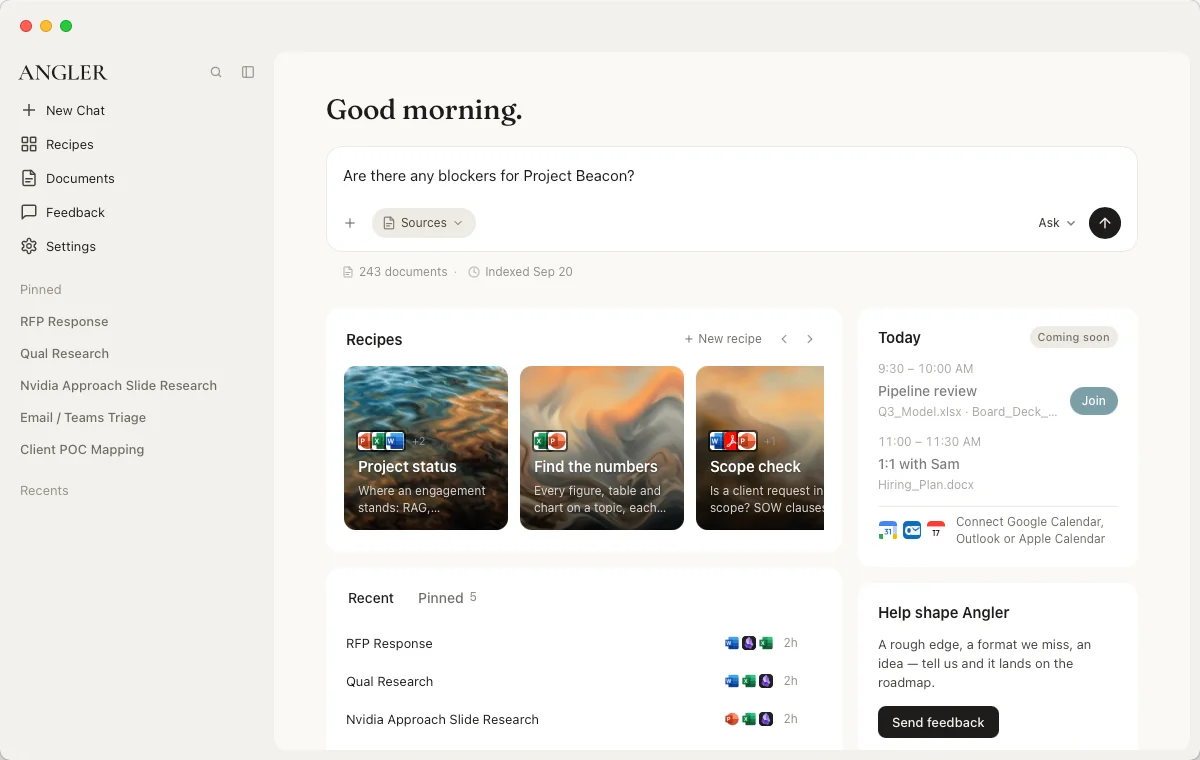Screen dimensions: 1200x760
Task: Create a New recipe
Action: tap(723, 339)
